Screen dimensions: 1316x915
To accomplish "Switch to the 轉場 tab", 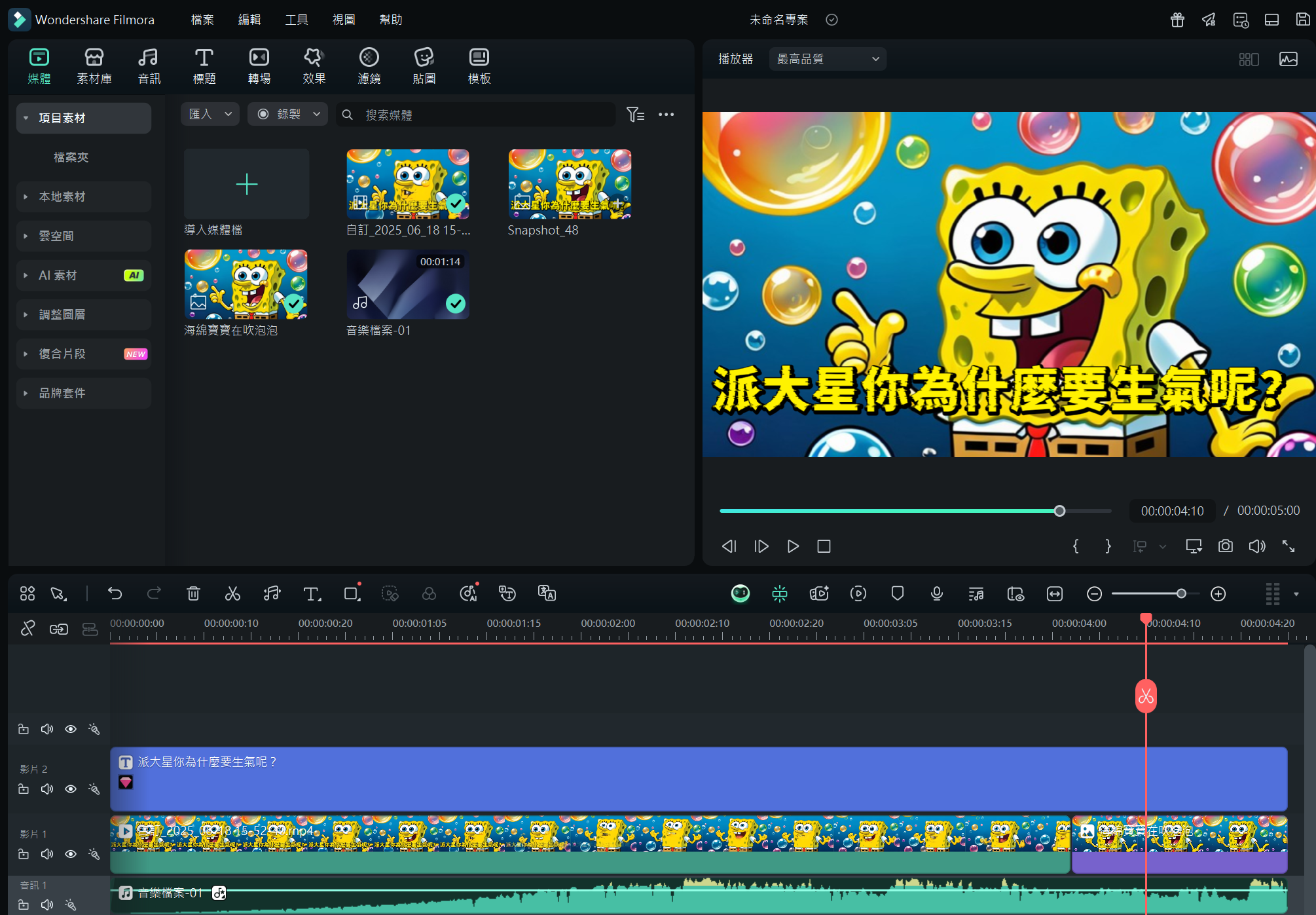I will click(259, 66).
